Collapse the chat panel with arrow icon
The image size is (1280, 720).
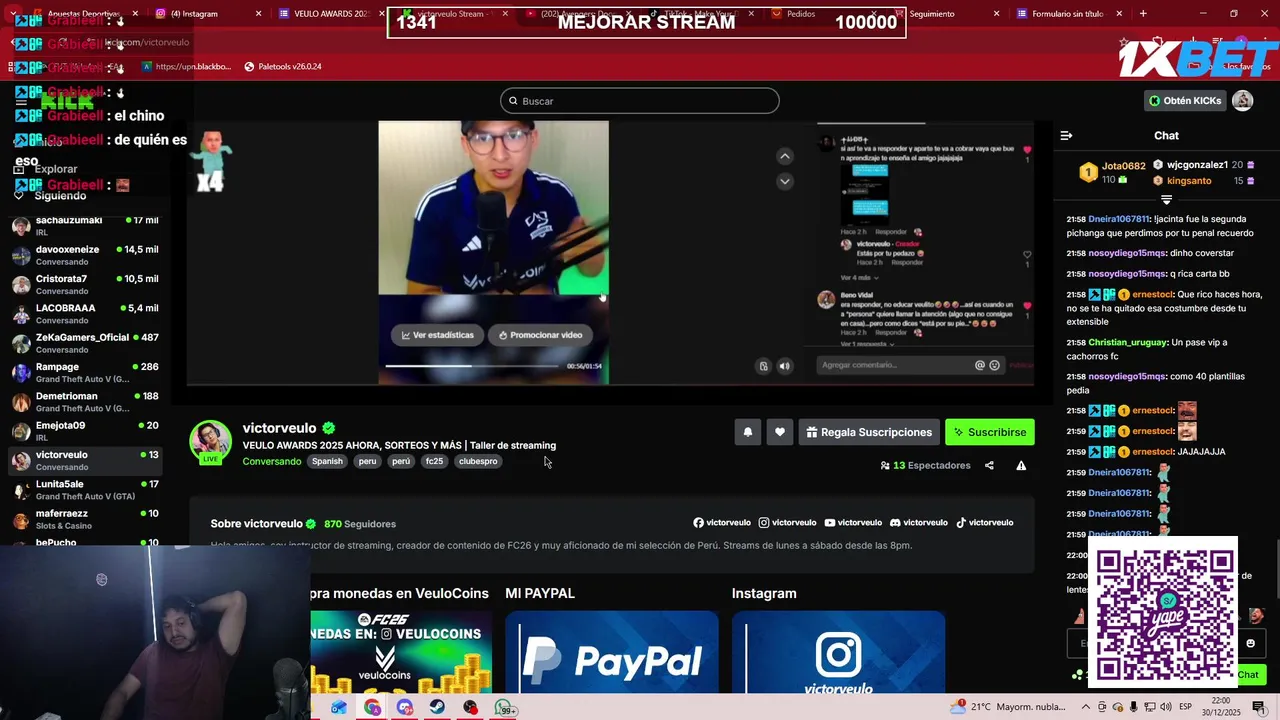pos(1066,135)
